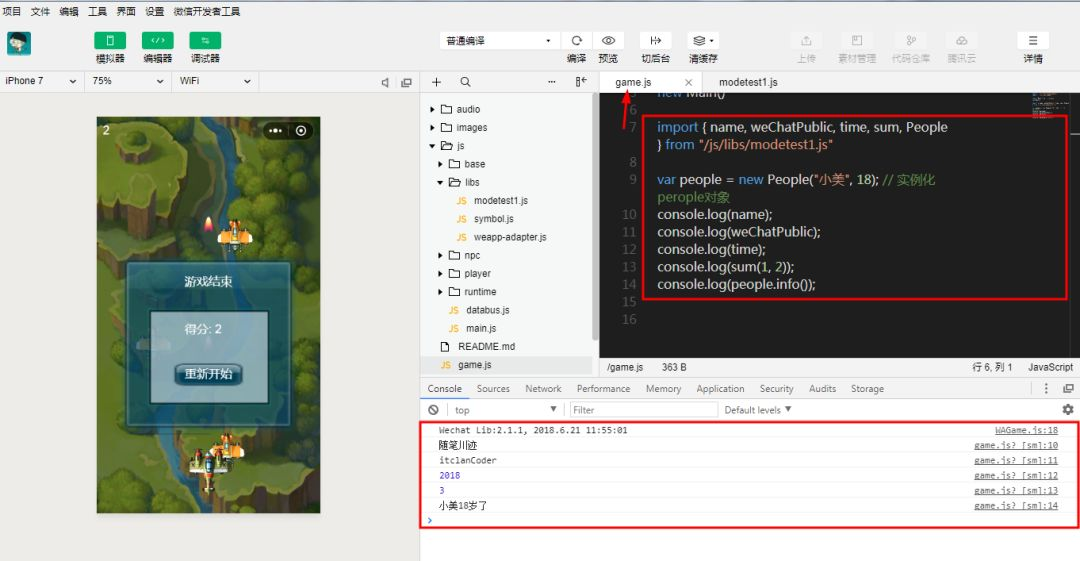Switch to the Storage devtools tab

[867, 389]
